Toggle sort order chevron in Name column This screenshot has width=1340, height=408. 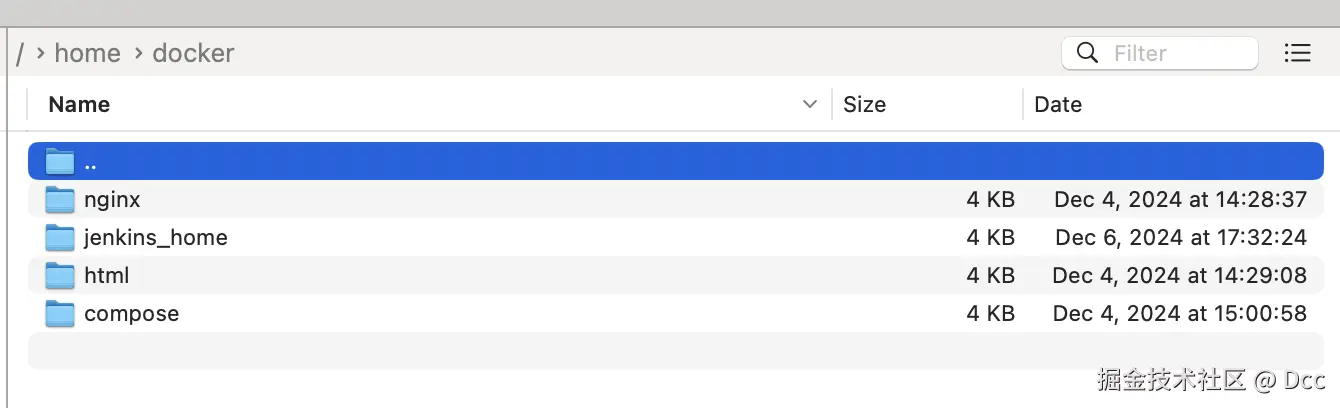(x=810, y=104)
